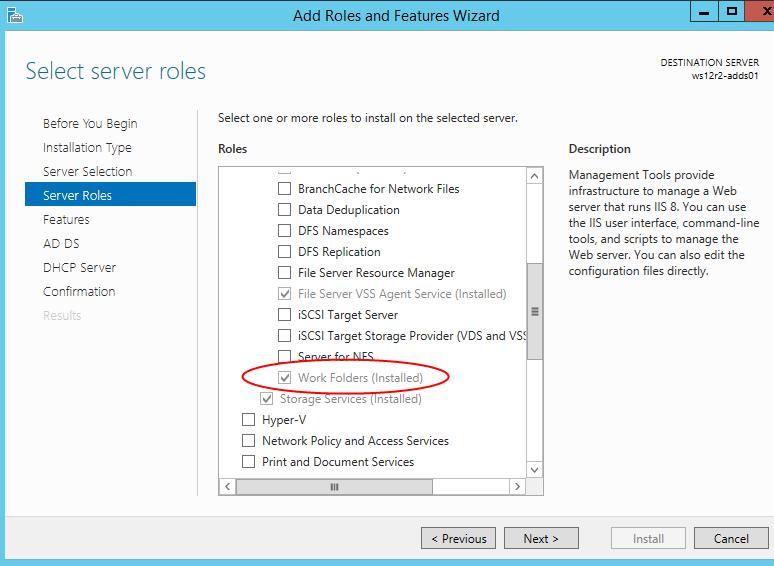Click the vertical scrollbar thumb in Roles
The height and width of the screenshot is (566, 774).
point(535,311)
